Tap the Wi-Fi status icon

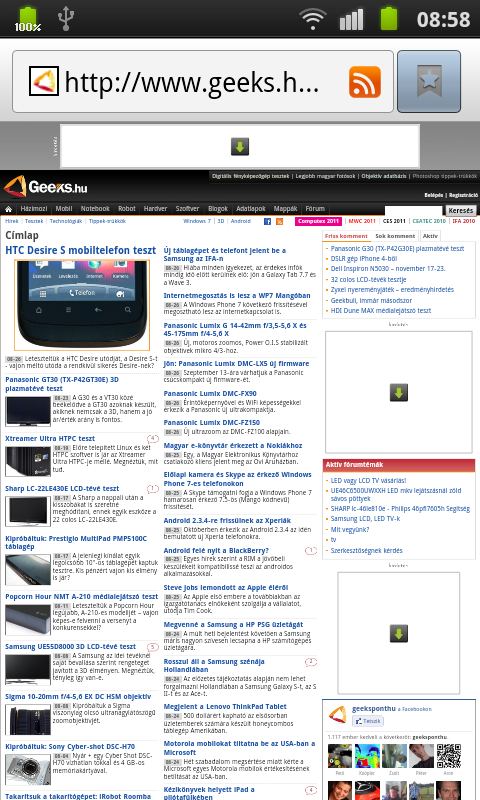(312, 19)
